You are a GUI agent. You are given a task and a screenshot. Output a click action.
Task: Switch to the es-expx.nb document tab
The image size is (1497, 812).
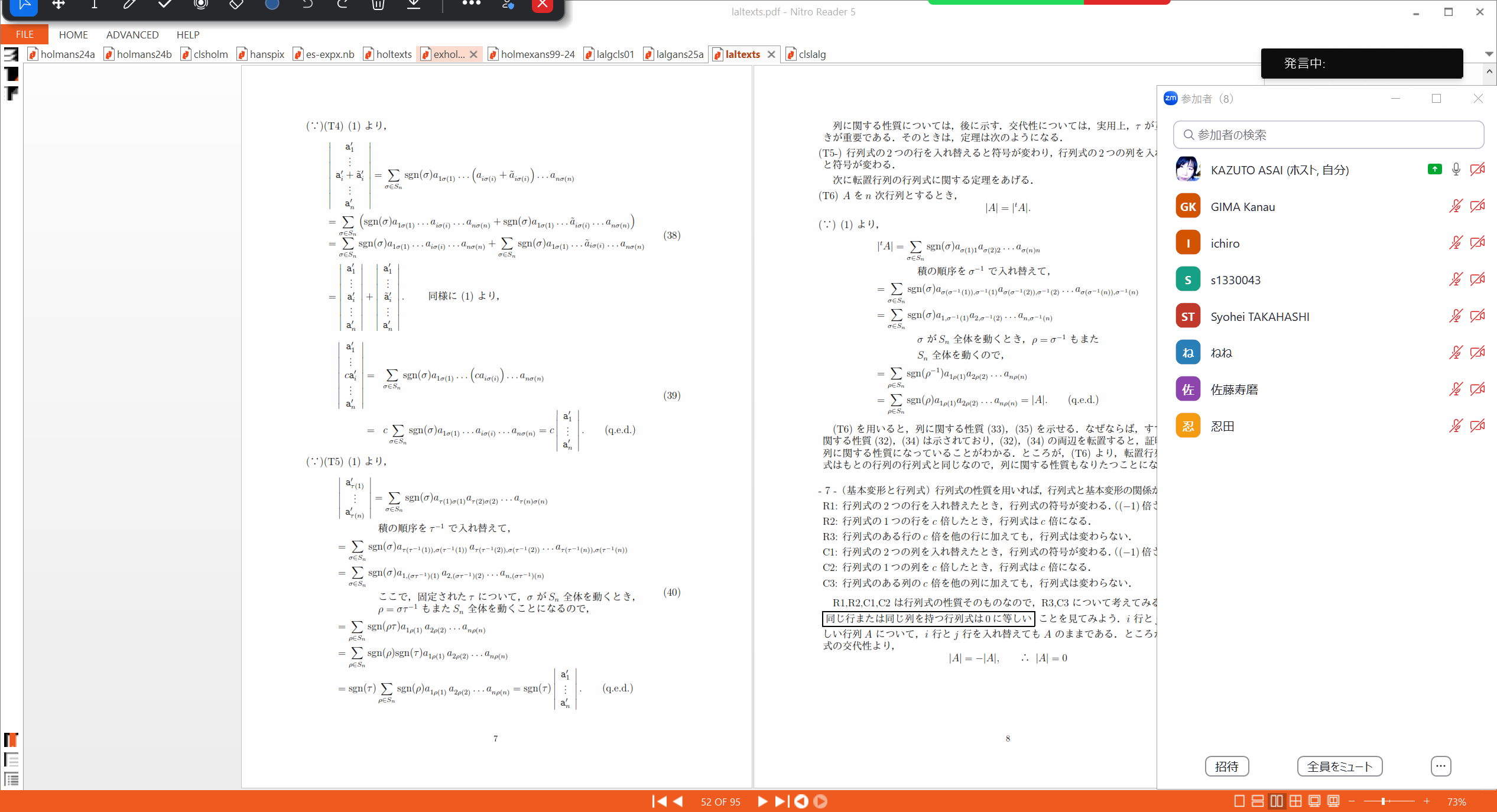[324, 54]
